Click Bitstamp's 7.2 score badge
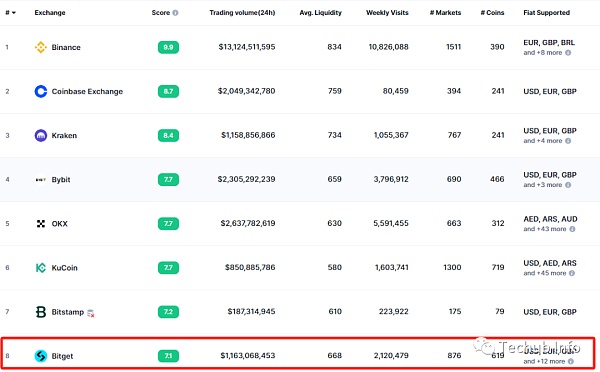This screenshot has height=372, width=600. [168, 312]
